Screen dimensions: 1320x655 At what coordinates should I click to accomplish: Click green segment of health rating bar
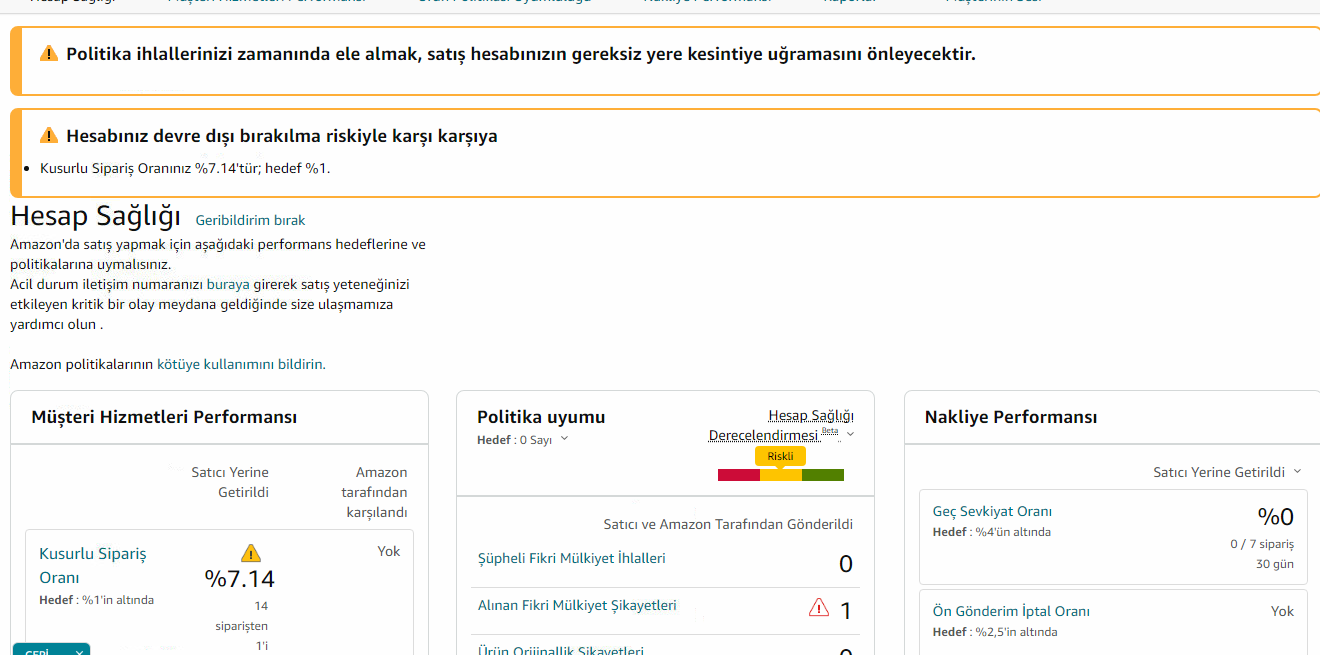click(x=823, y=475)
